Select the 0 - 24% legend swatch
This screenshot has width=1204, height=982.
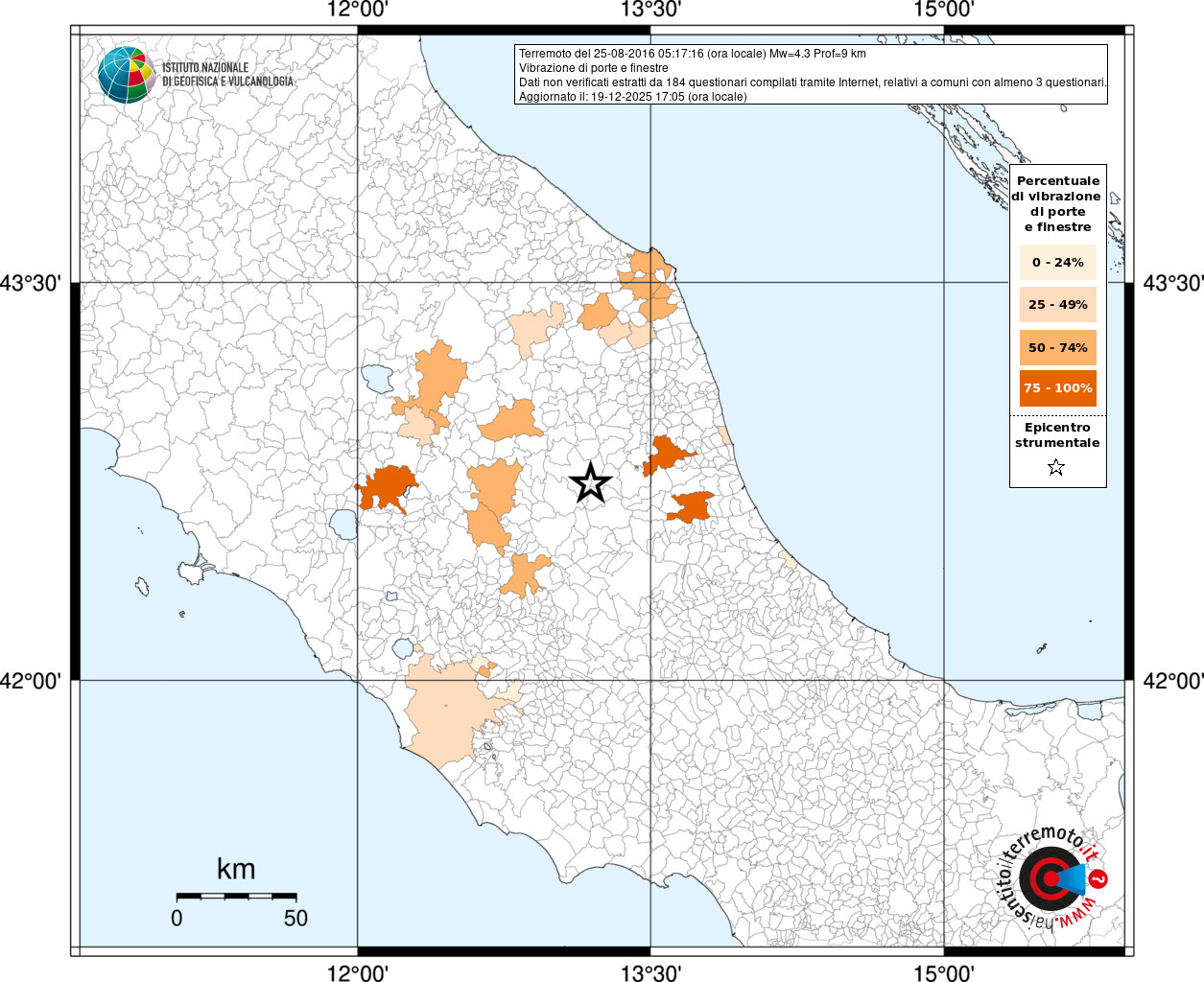tap(1058, 262)
